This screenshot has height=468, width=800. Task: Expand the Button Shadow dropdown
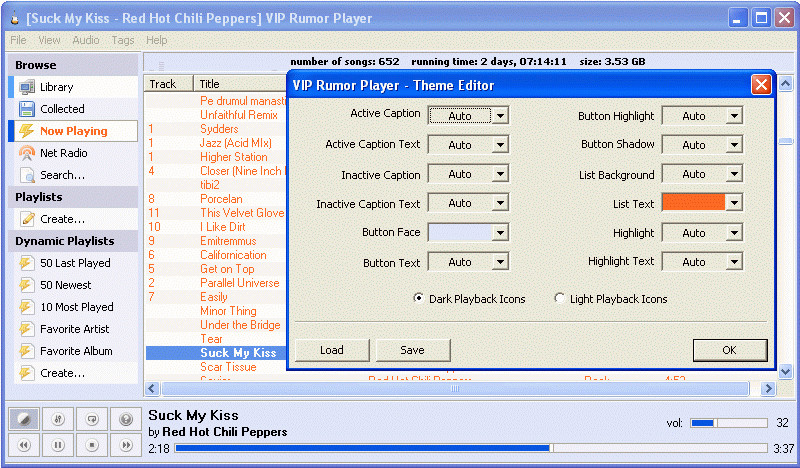coord(734,145)
